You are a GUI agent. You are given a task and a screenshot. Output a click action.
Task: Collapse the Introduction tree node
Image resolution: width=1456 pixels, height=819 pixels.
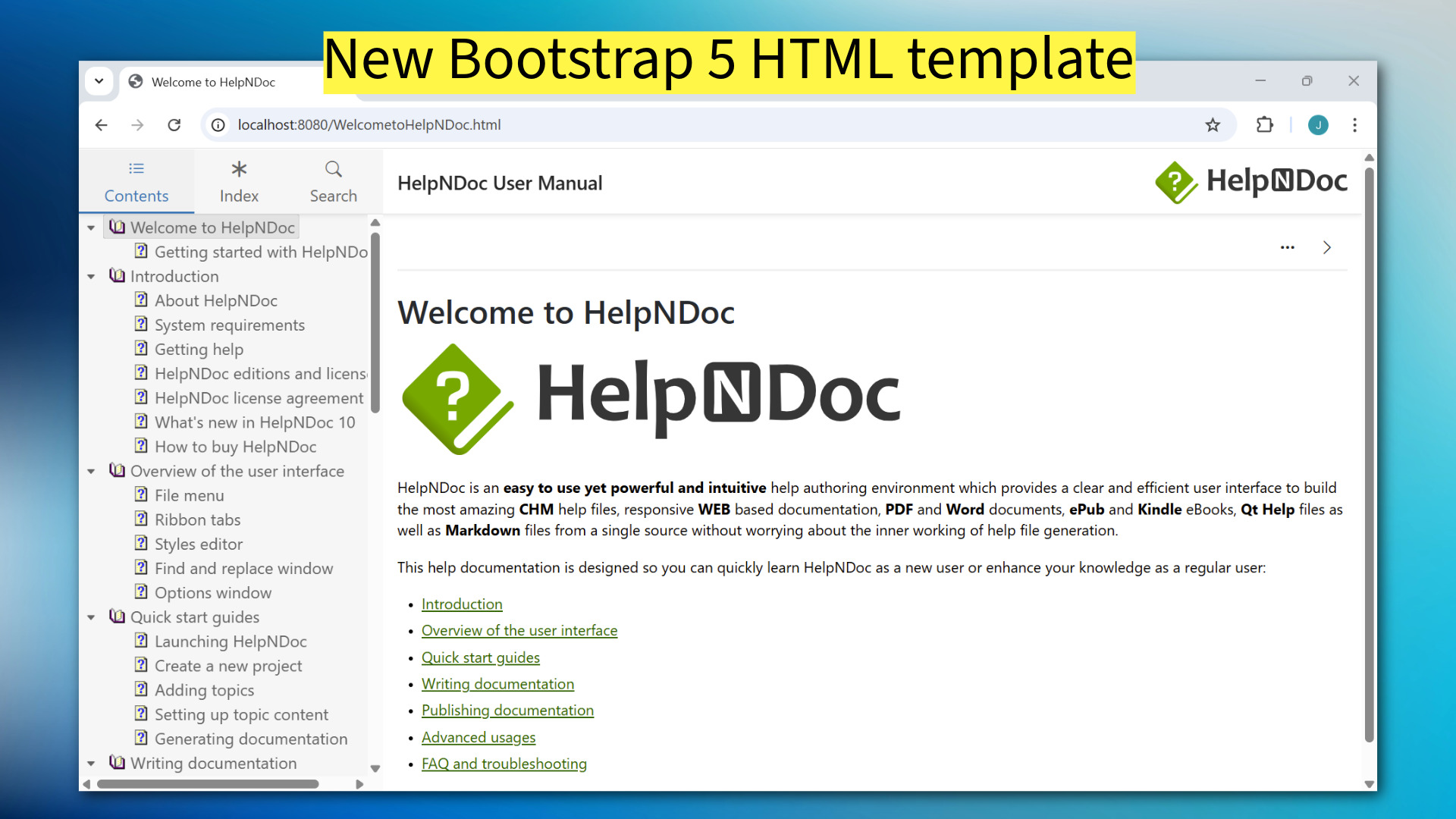pos(91,277)
